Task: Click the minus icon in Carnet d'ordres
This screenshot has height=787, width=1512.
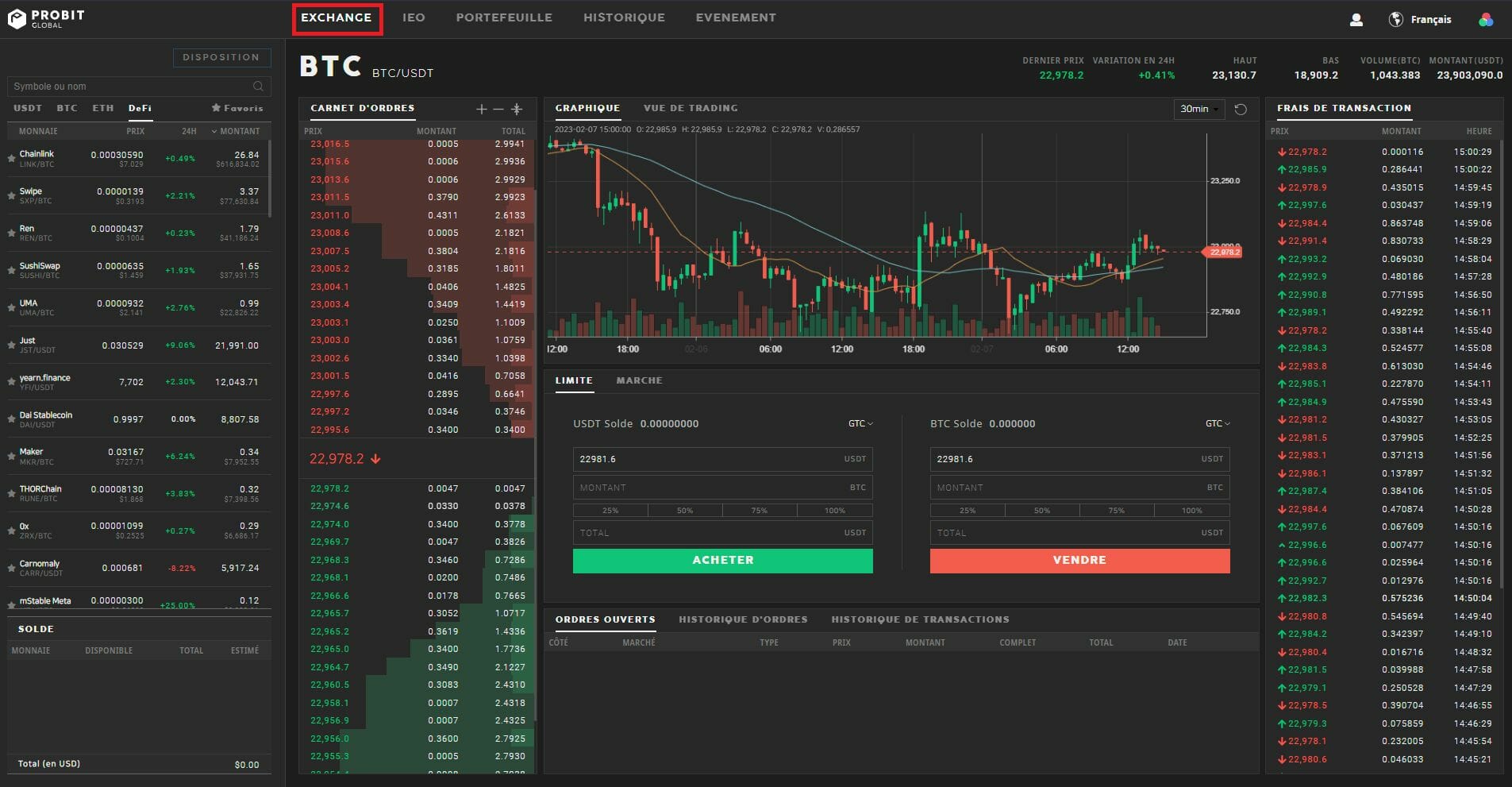Action: pyautogui.click(x=498, y=109)
